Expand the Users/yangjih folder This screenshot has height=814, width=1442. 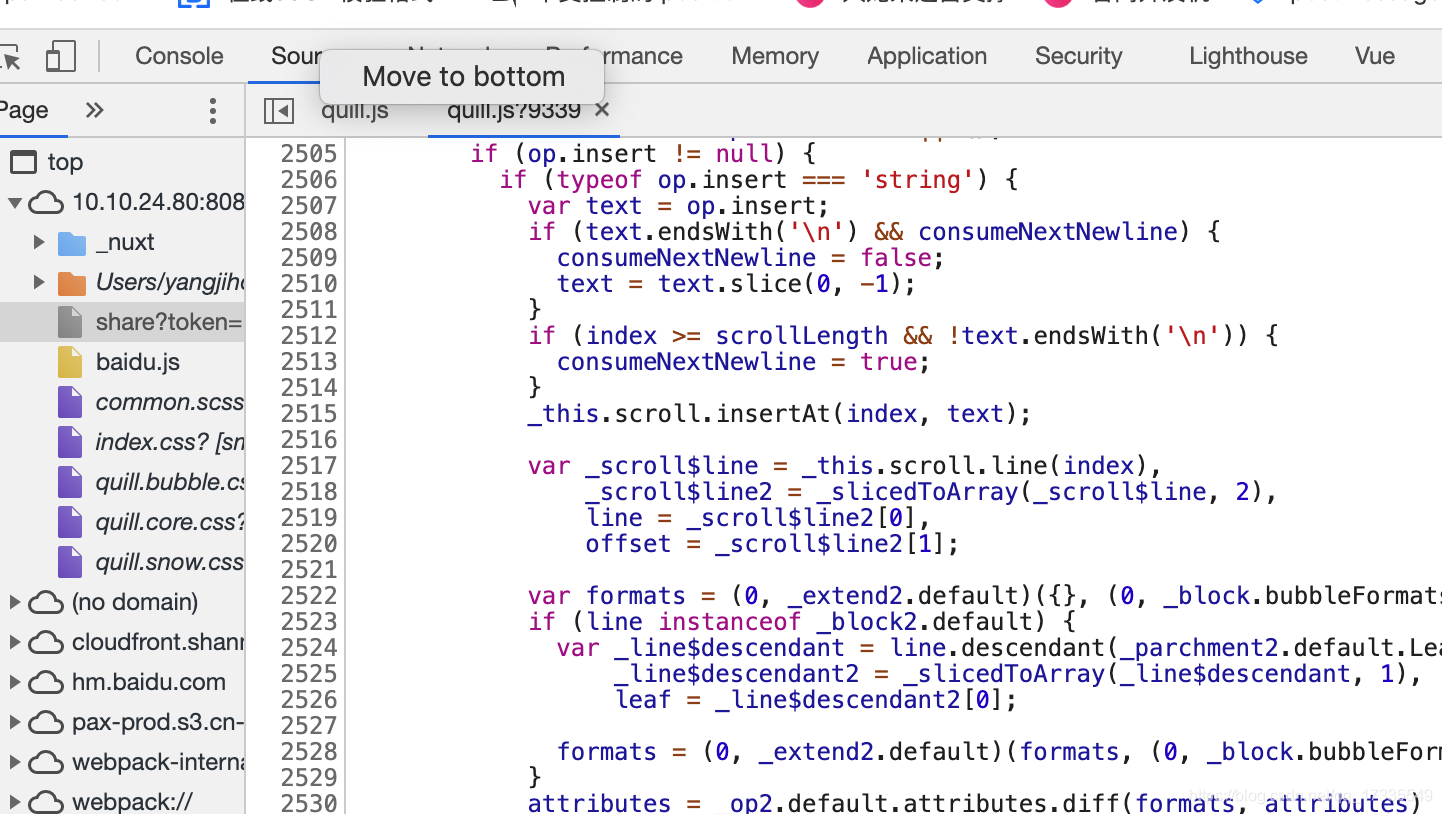[39, 282]
